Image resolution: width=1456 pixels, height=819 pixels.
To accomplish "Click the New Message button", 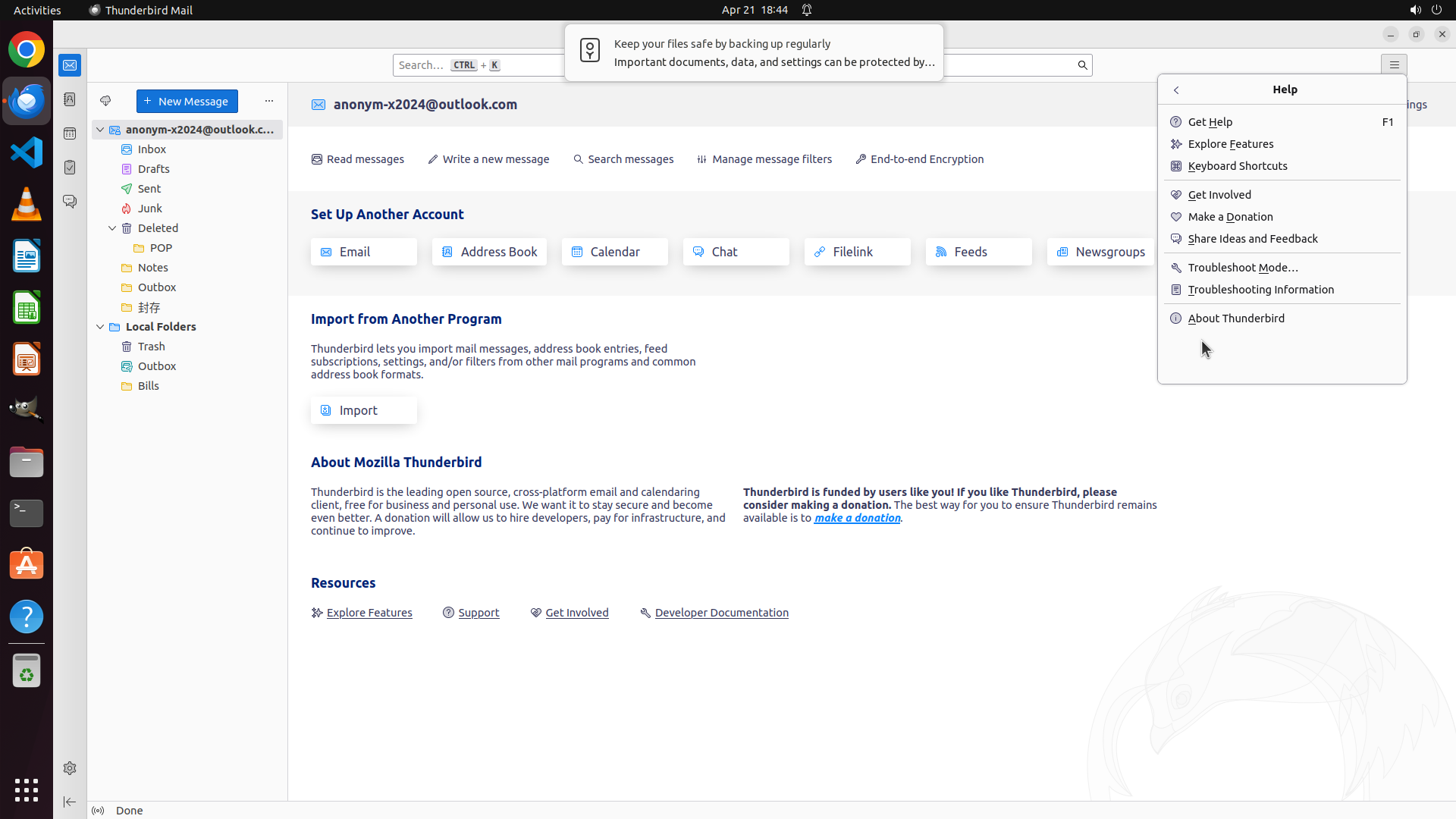I will pyautogui.click(x=187, y=101).
